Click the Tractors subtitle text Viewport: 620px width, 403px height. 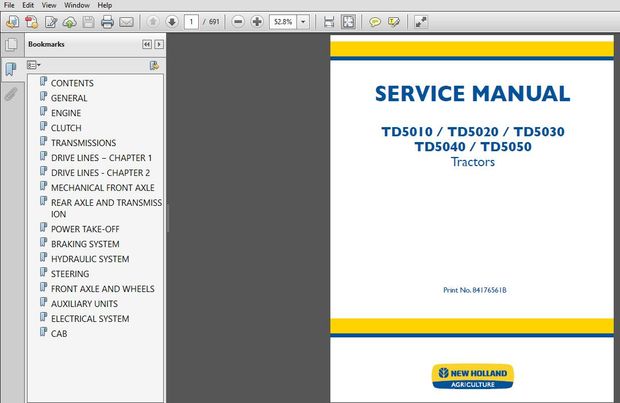[473, 162]
